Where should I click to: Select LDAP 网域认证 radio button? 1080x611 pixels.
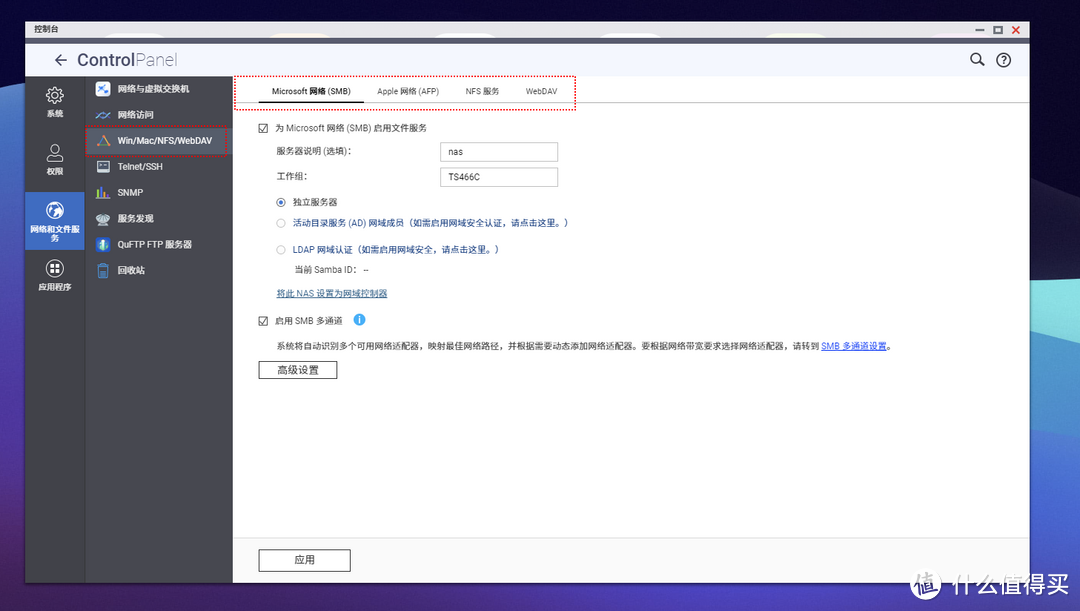pyautogui.click(x=280, y=250)
